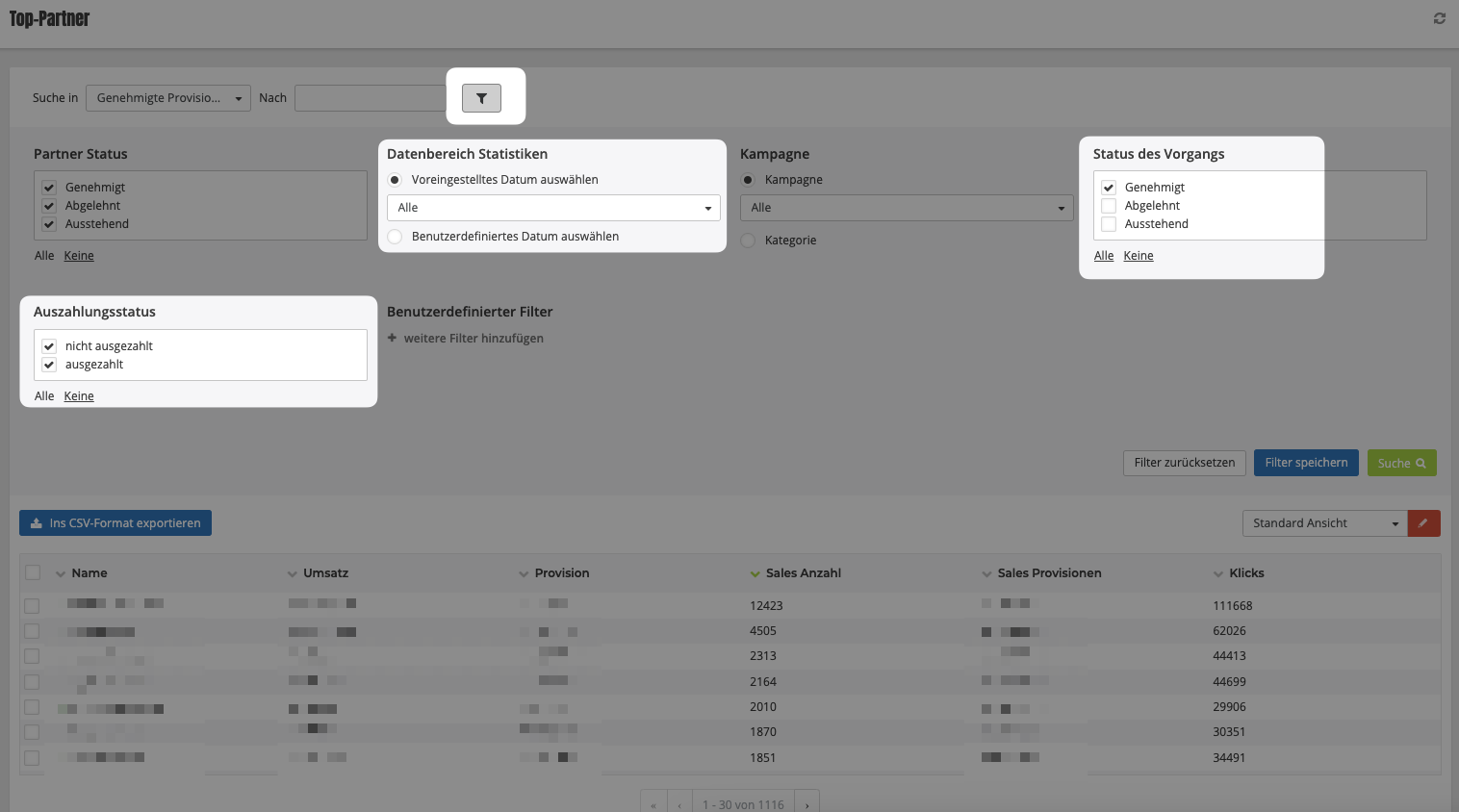This screenshot has height=812, width=1459.
Task: Select Kategorie radio button
Action: click(x=748, y=241)
